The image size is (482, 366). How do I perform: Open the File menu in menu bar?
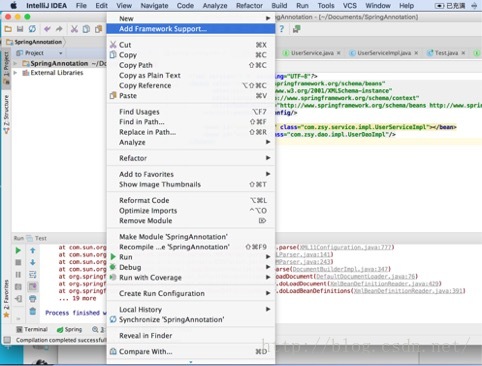(81, 6)
